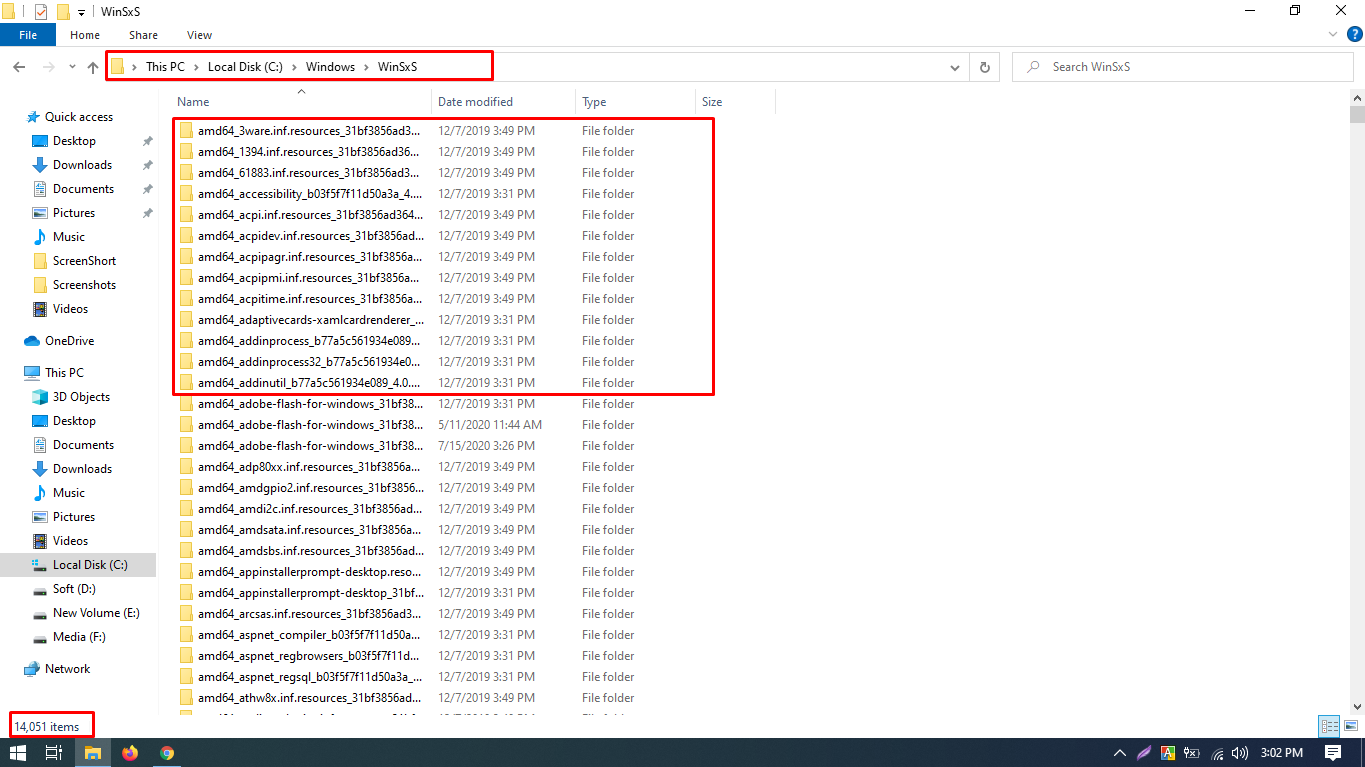
Task: Go back using the Back arrow
Action: pyautogui.click(x=19, y=67)
